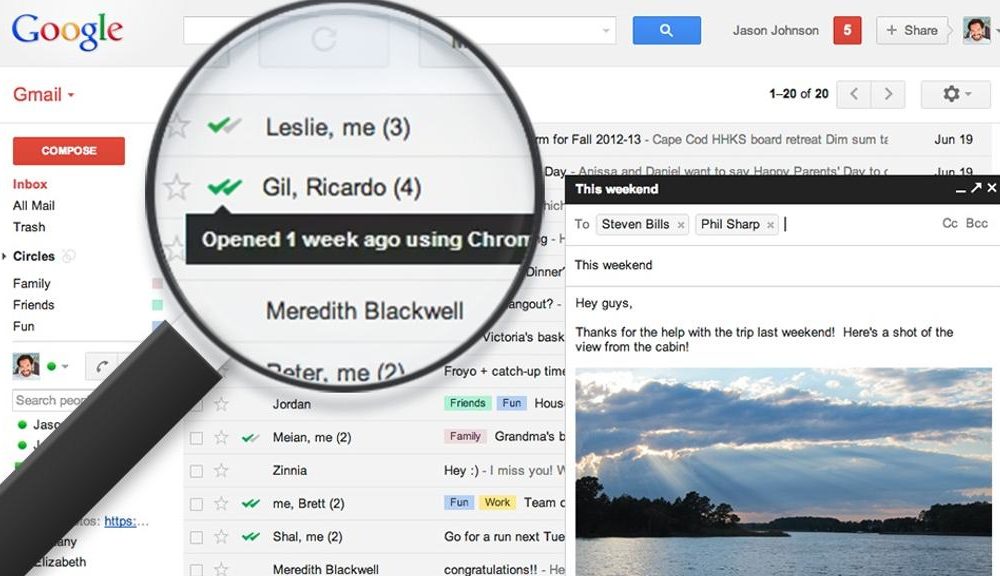Click the blue search magnifier button
Image resolution: width=1000 pixels, height=576 pixels.
pyautogui.click(x=666, y=30)
